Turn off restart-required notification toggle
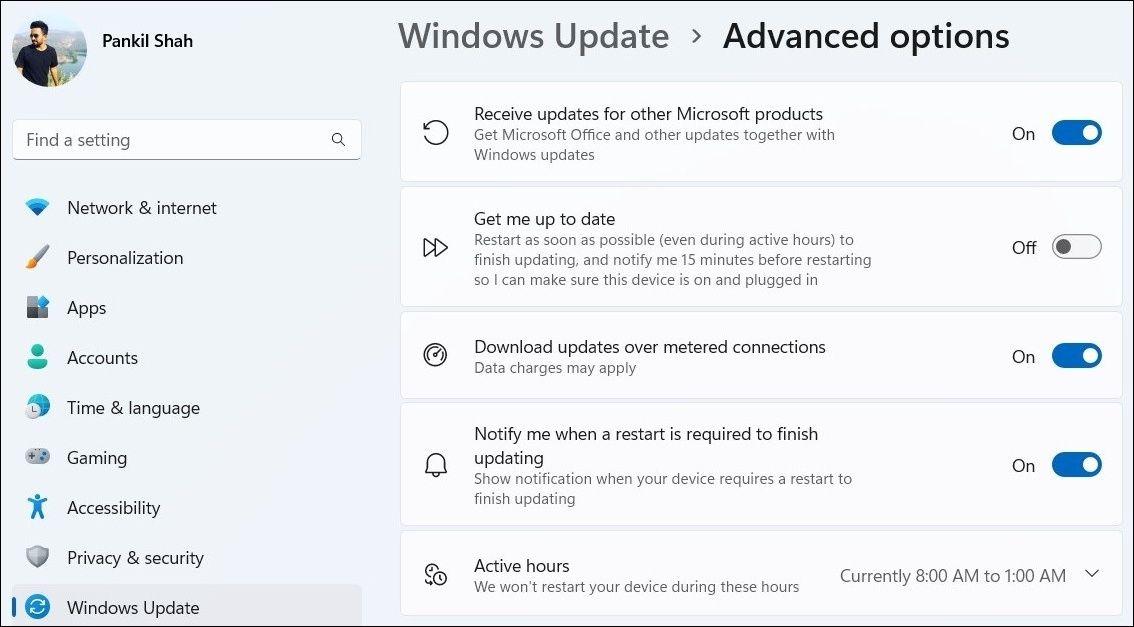This screenshot has height=627, width=1134. coord(1076,465)
